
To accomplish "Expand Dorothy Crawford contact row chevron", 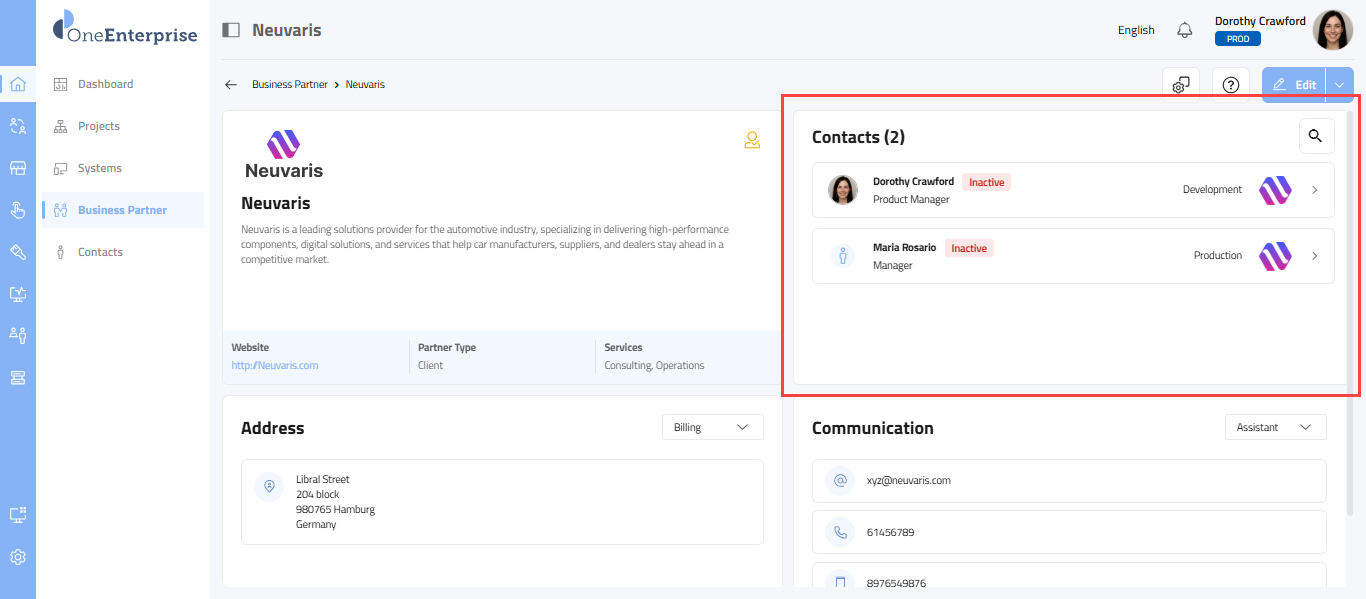I will pos(1314,190).
